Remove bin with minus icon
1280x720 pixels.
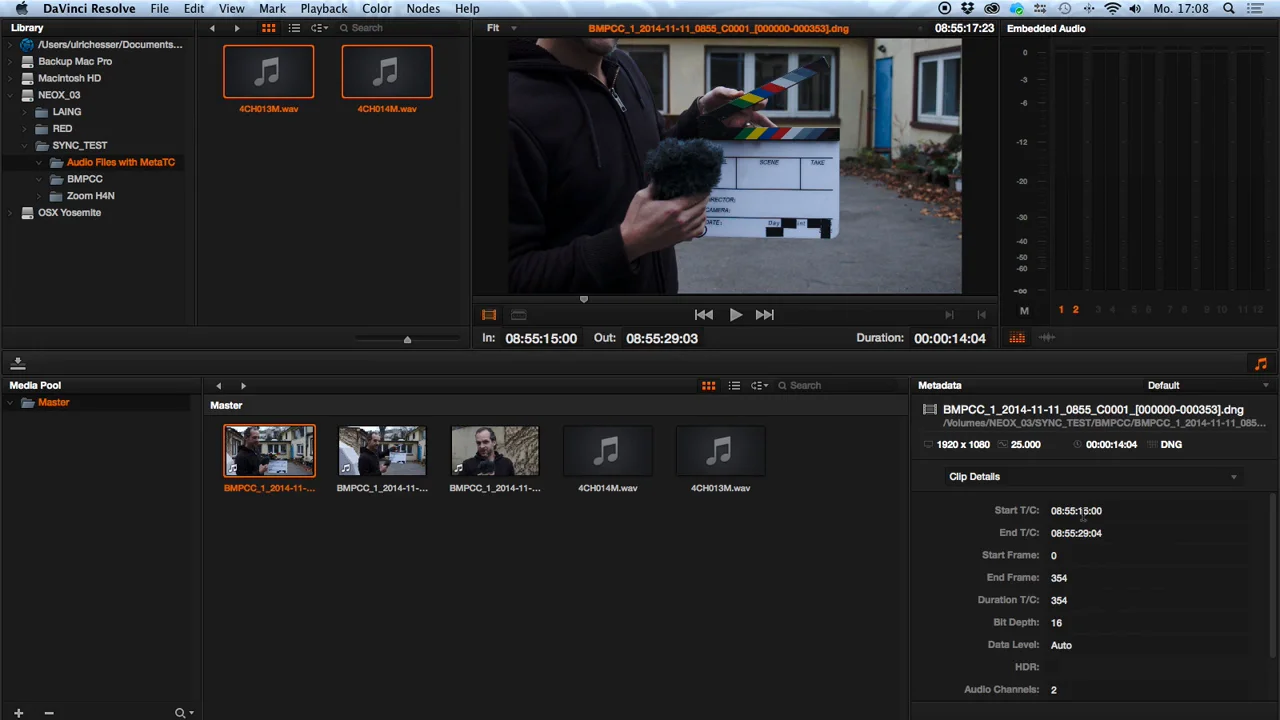pyautogui.click(x=48, y=713)
